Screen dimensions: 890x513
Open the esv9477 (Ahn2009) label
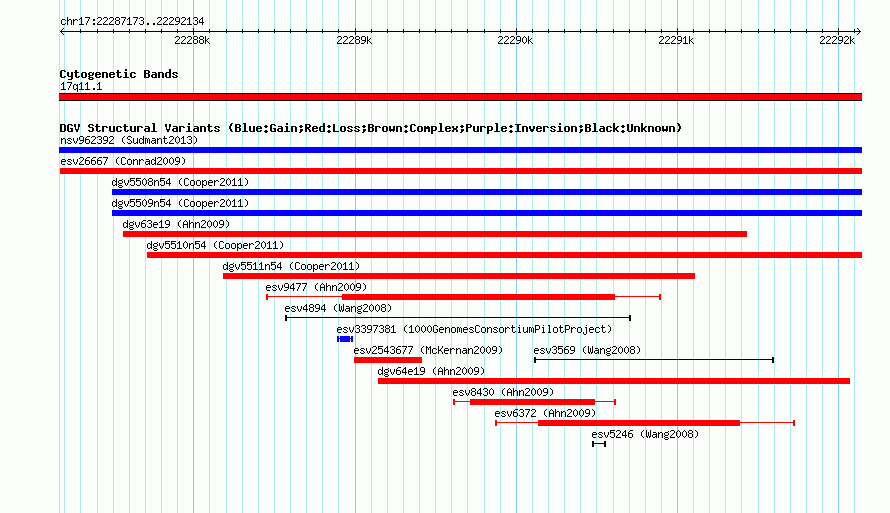pyautogui.click(x=316, y=287)
